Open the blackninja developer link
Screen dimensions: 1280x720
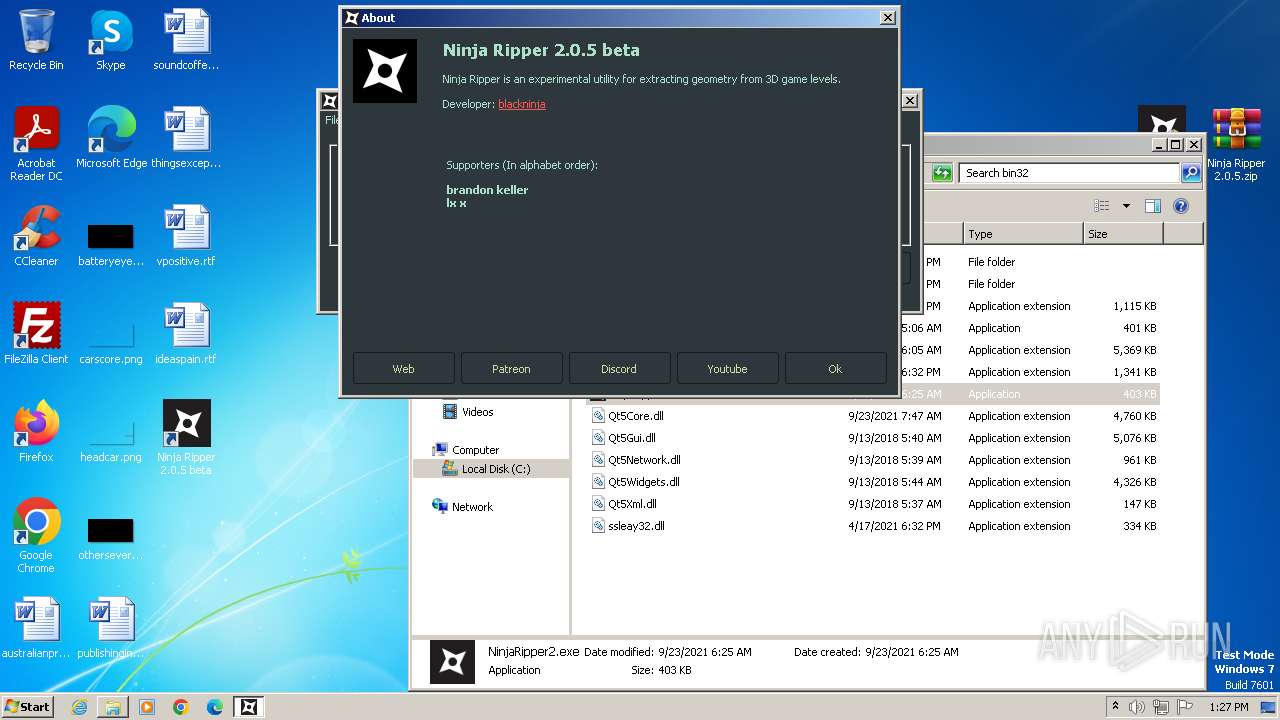tap(521, 104)
